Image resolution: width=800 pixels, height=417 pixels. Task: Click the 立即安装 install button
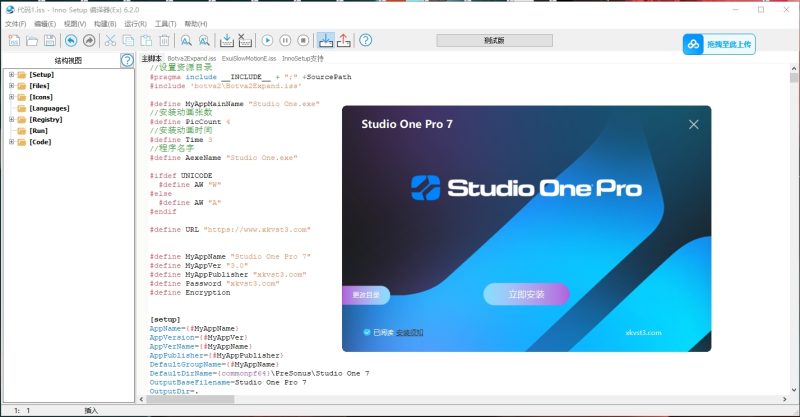pos(526,295)
